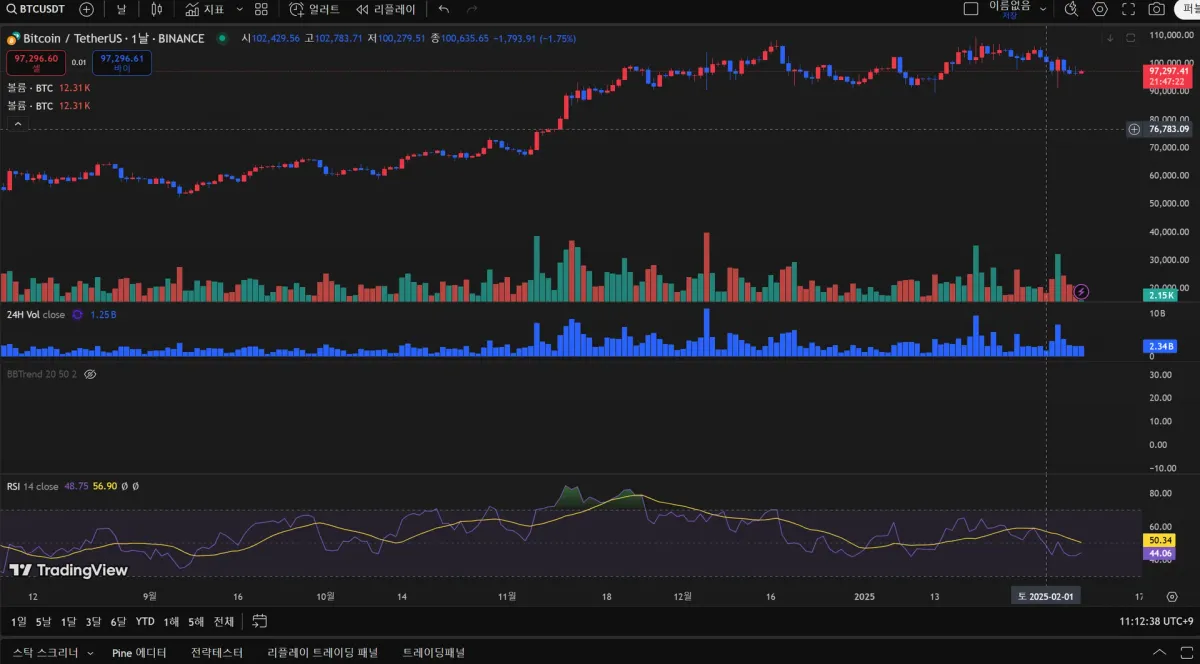Click the undo arrow in the top toolbar
Screen dimensions: 1200x664
pyautogui.click(x=444, y=9)
